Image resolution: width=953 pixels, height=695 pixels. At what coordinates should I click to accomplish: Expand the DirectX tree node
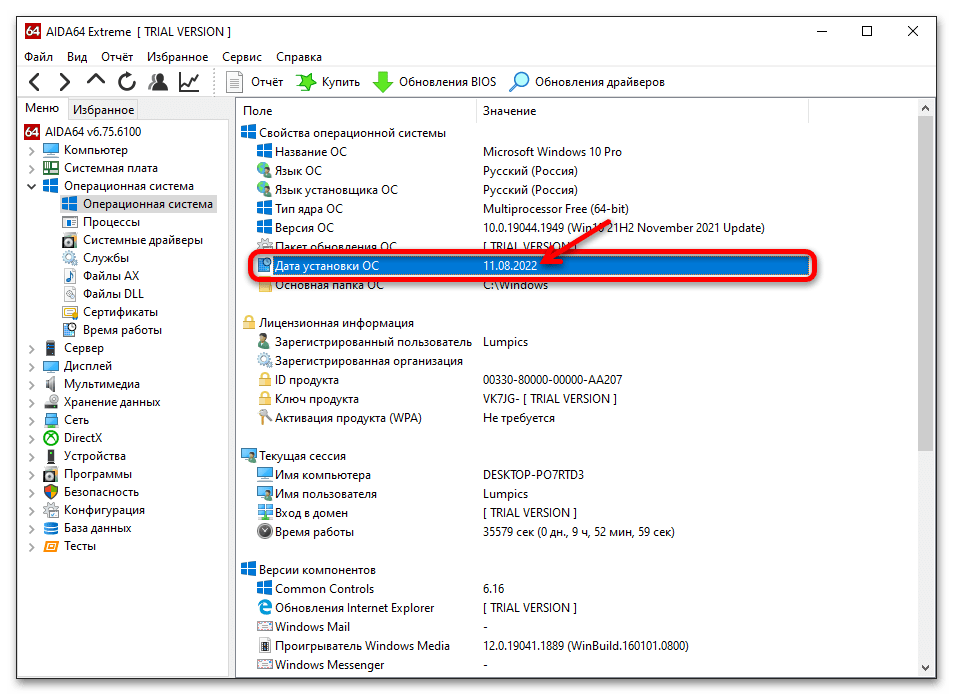32,439
